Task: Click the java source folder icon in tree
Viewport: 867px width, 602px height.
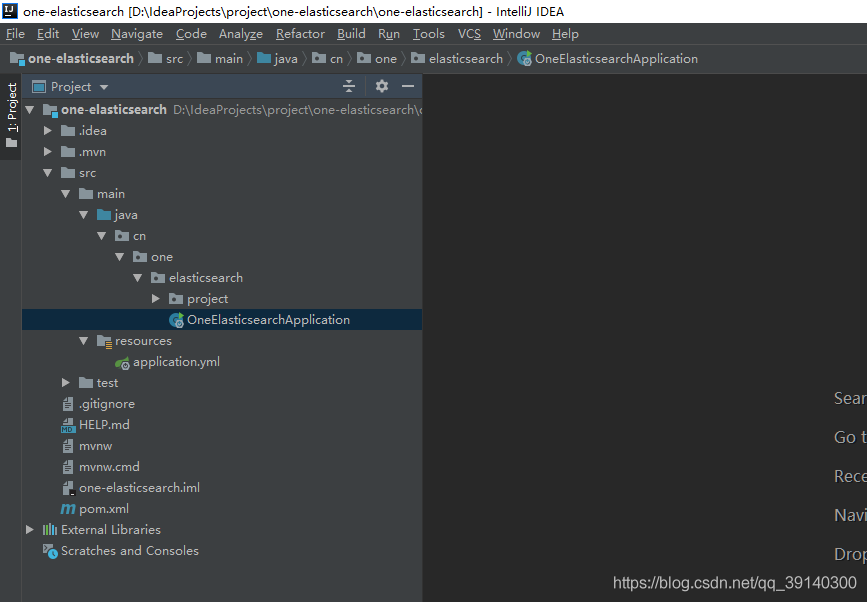Action: click(104, 215)
